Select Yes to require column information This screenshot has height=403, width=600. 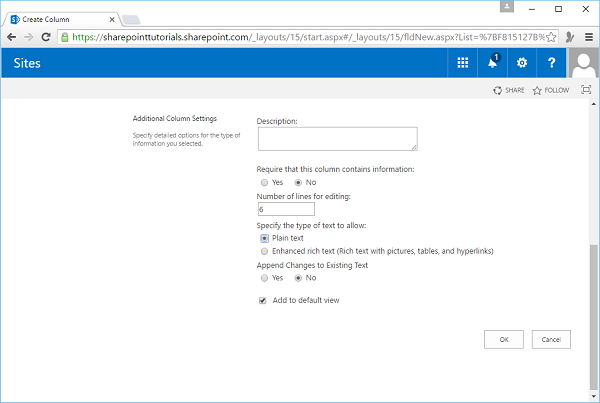pos(264,183)
